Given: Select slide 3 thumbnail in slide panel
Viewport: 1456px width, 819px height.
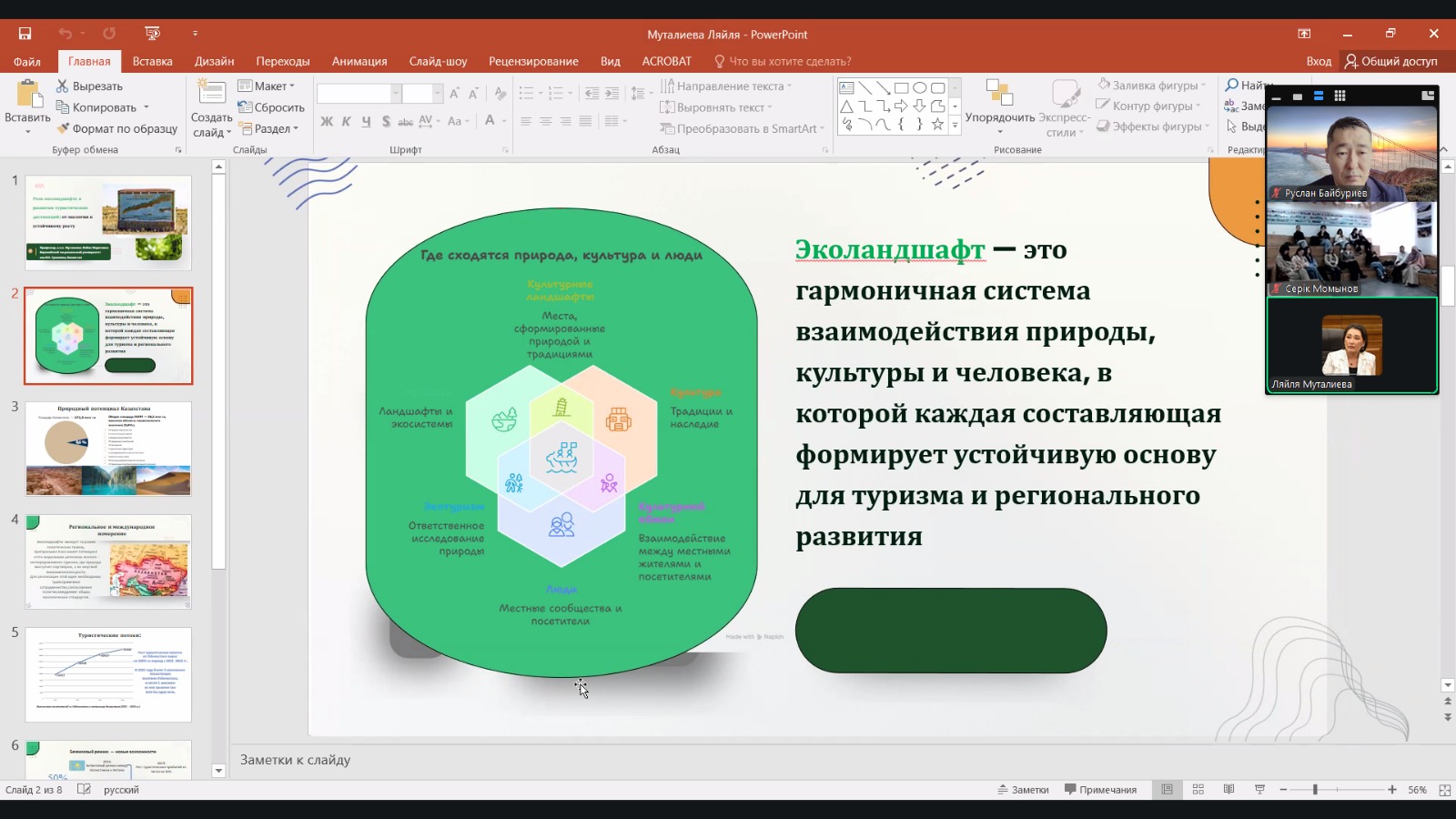Looking at the screenshot, I should [108, 449].
